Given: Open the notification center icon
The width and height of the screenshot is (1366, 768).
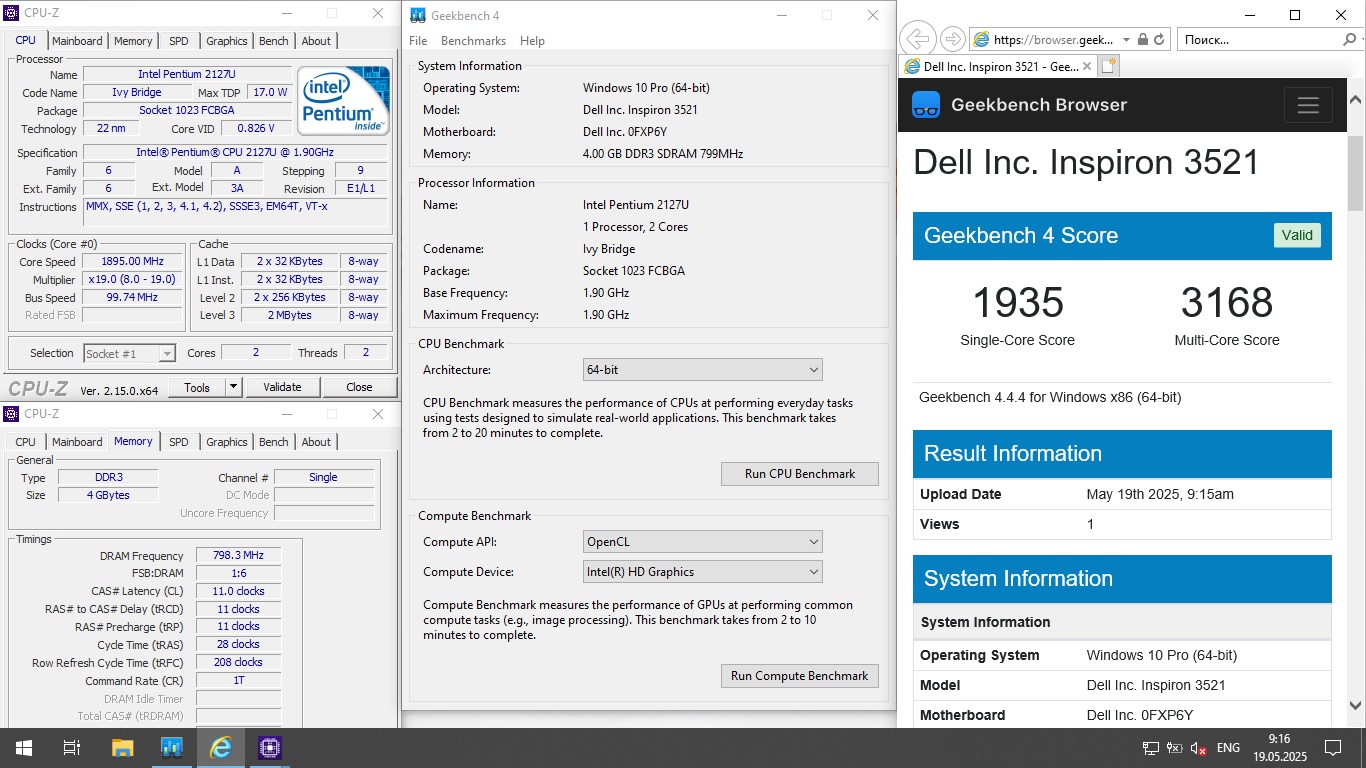Looking at the screenshot, I should click(1333, 748).
